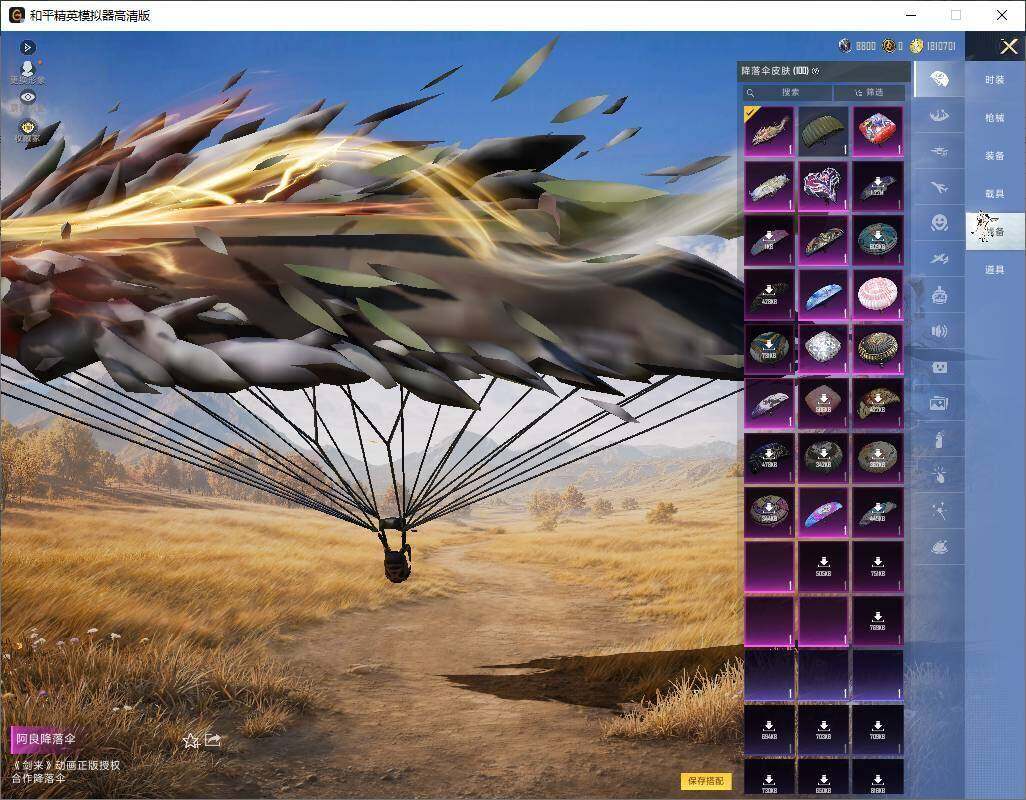Open the collector badge icon (收藏家)
The width and height of the screenshot is (1026, 800).
coord(27,128)
